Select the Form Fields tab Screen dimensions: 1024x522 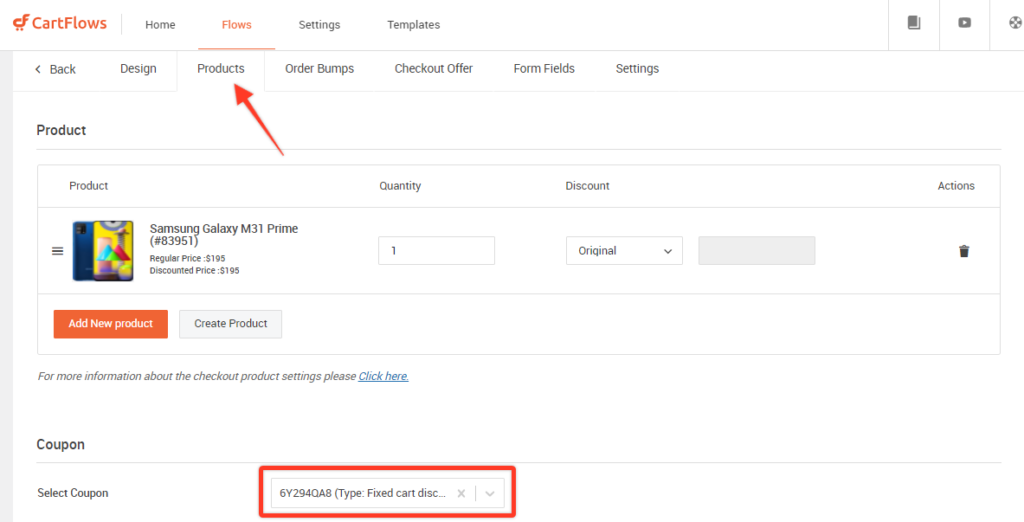point(544,69)
